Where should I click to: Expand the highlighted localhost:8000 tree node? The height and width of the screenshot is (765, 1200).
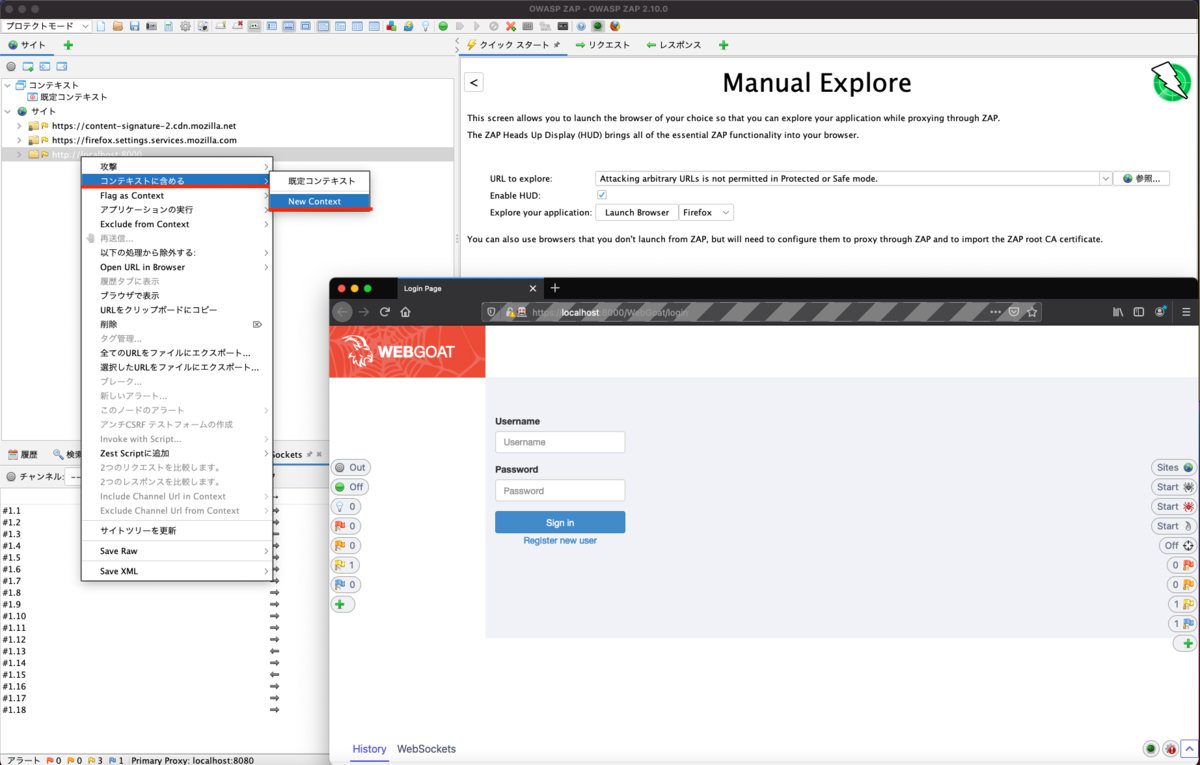pos(19,154)
